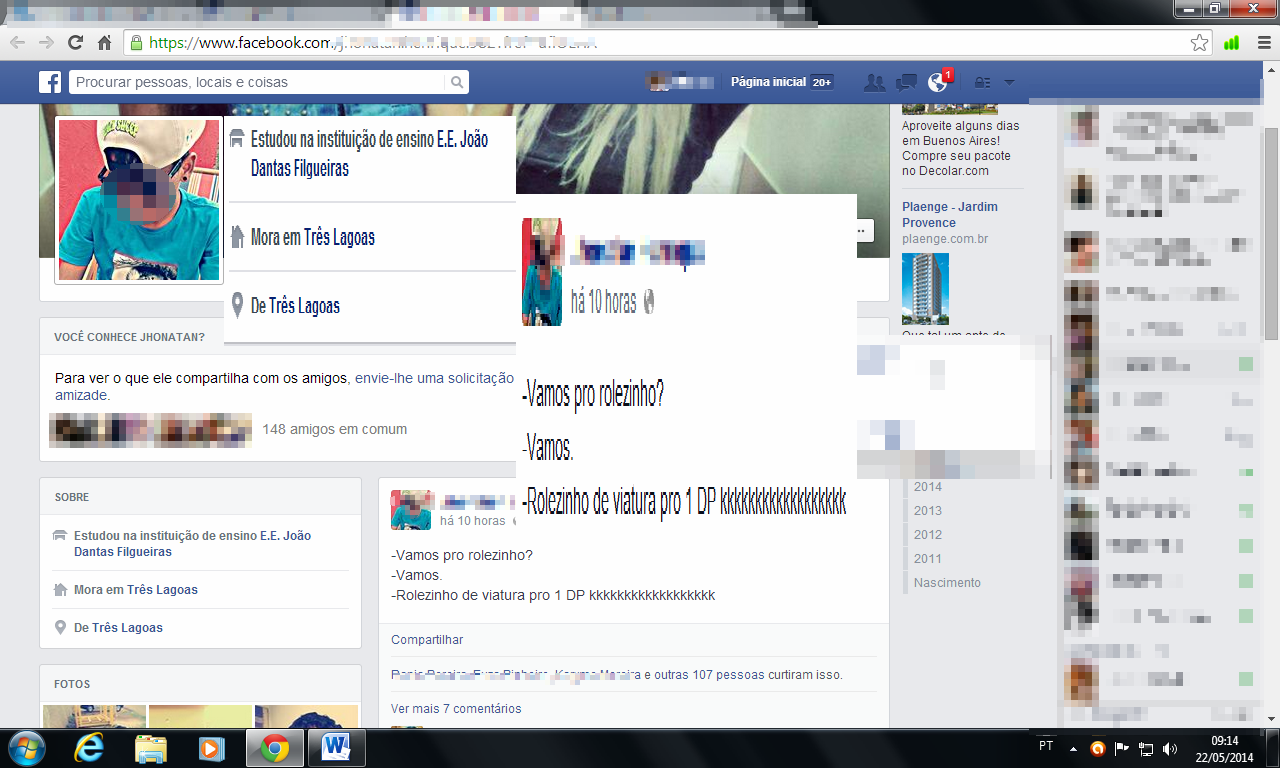This screenshot has width=1280, height=768.
Task: Open the friend requests icon
Action: [x=875, y=82]
